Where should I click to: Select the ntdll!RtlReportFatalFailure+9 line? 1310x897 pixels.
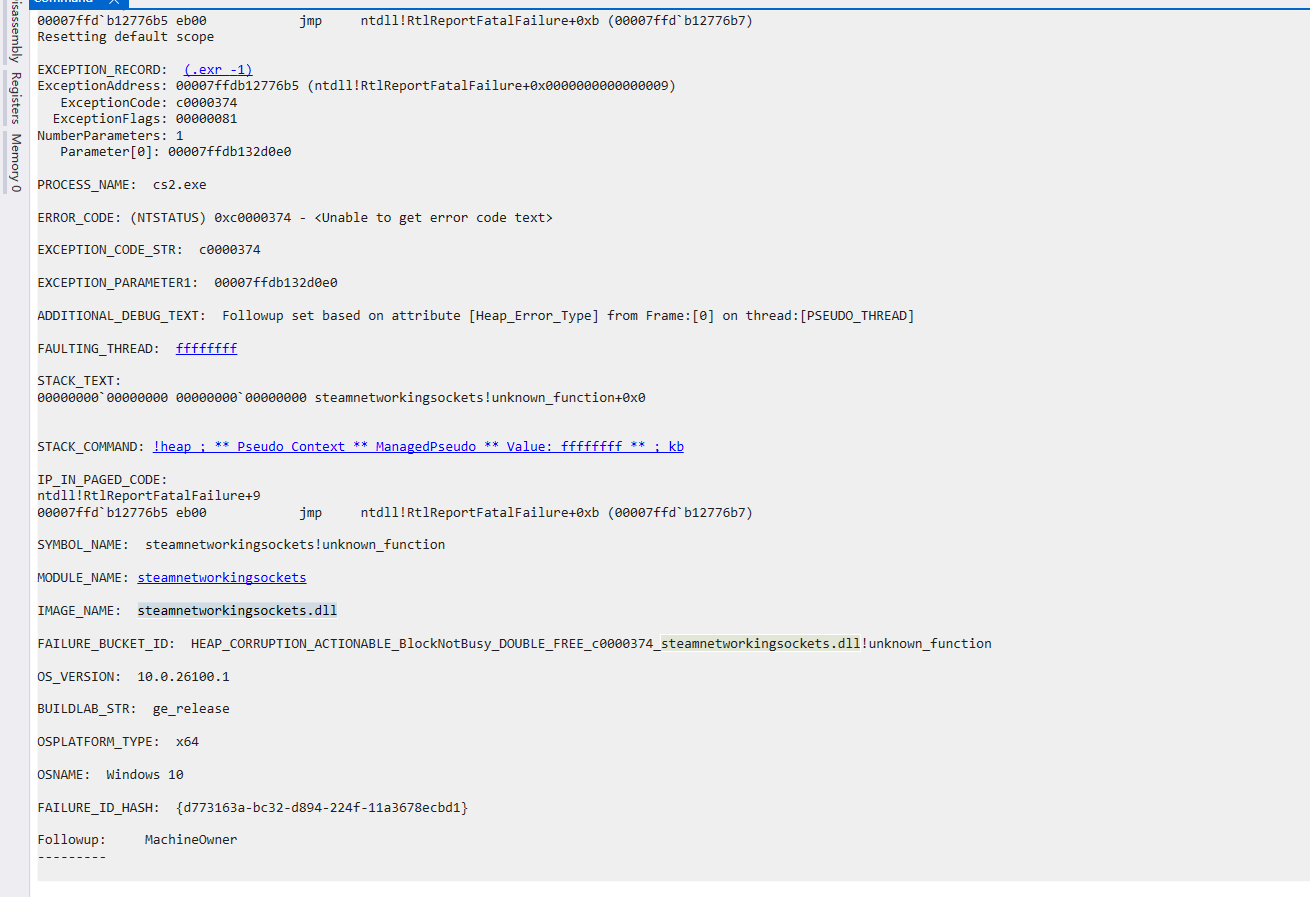[149, 496]
